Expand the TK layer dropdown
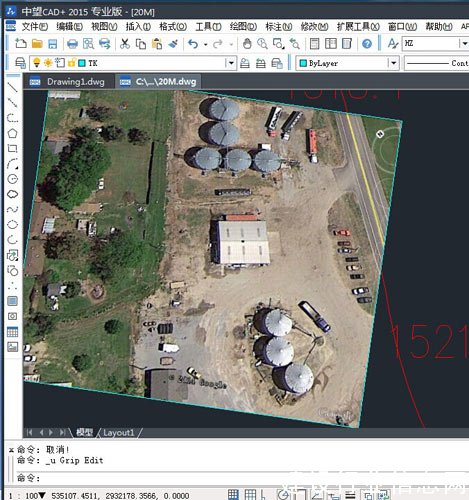Viewport: 469px width, 500px height. click(231, 63)
